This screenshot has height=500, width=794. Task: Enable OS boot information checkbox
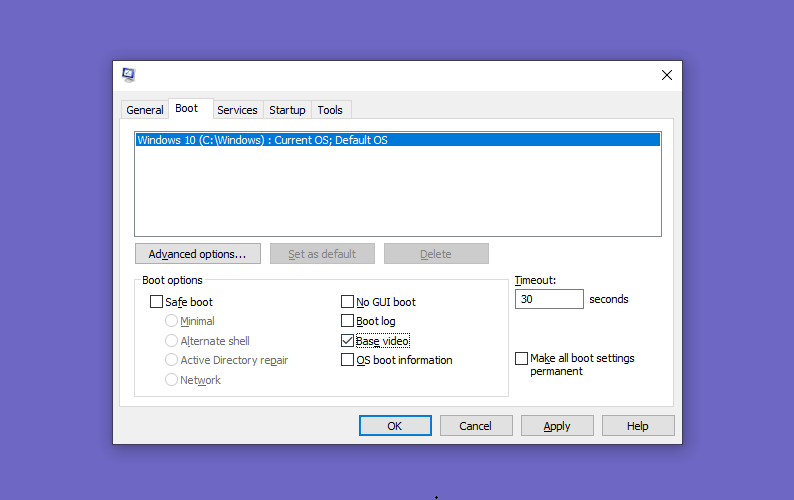(x=347, y=360)
